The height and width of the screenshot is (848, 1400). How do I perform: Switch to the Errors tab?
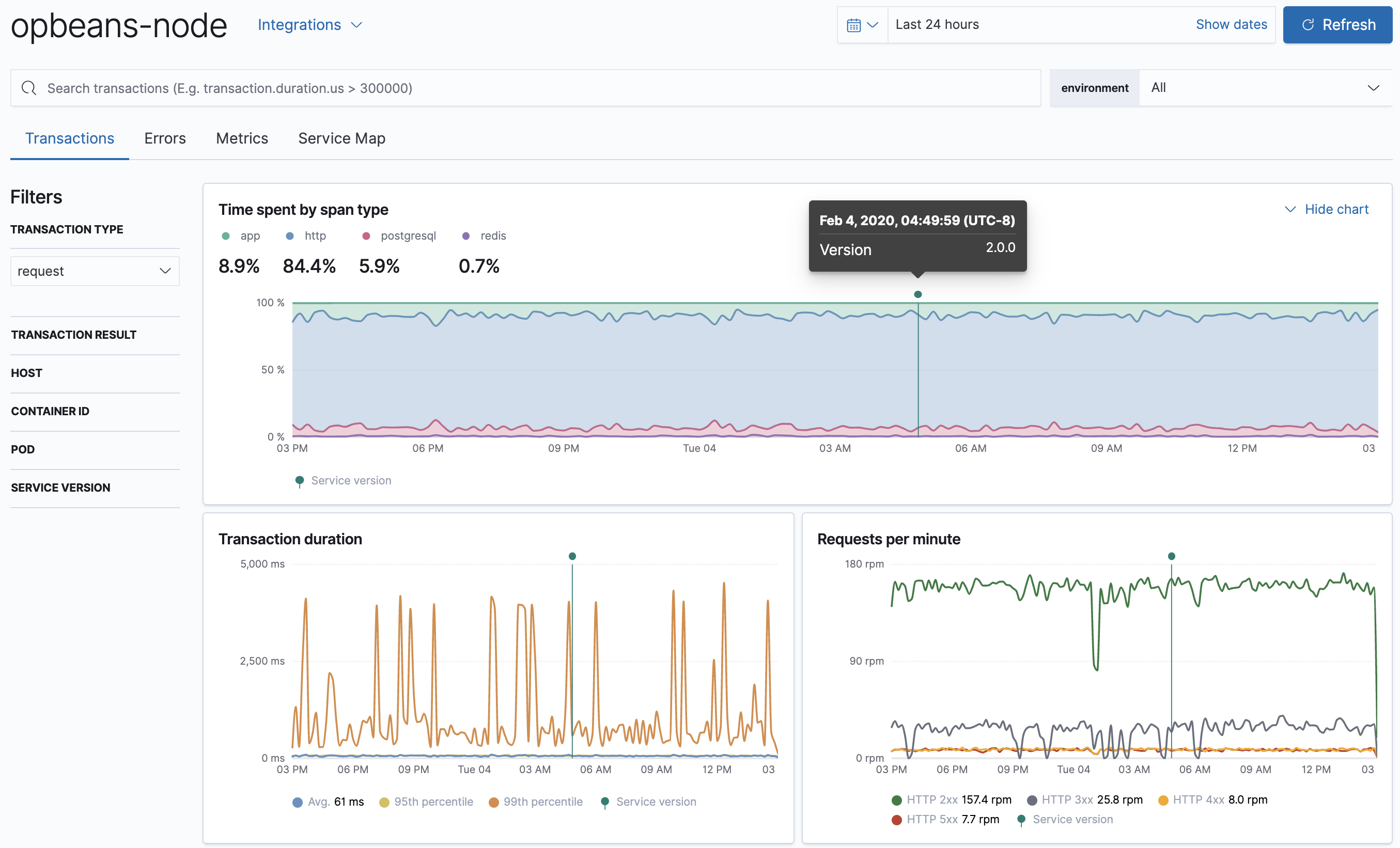[x=165, y=138]
